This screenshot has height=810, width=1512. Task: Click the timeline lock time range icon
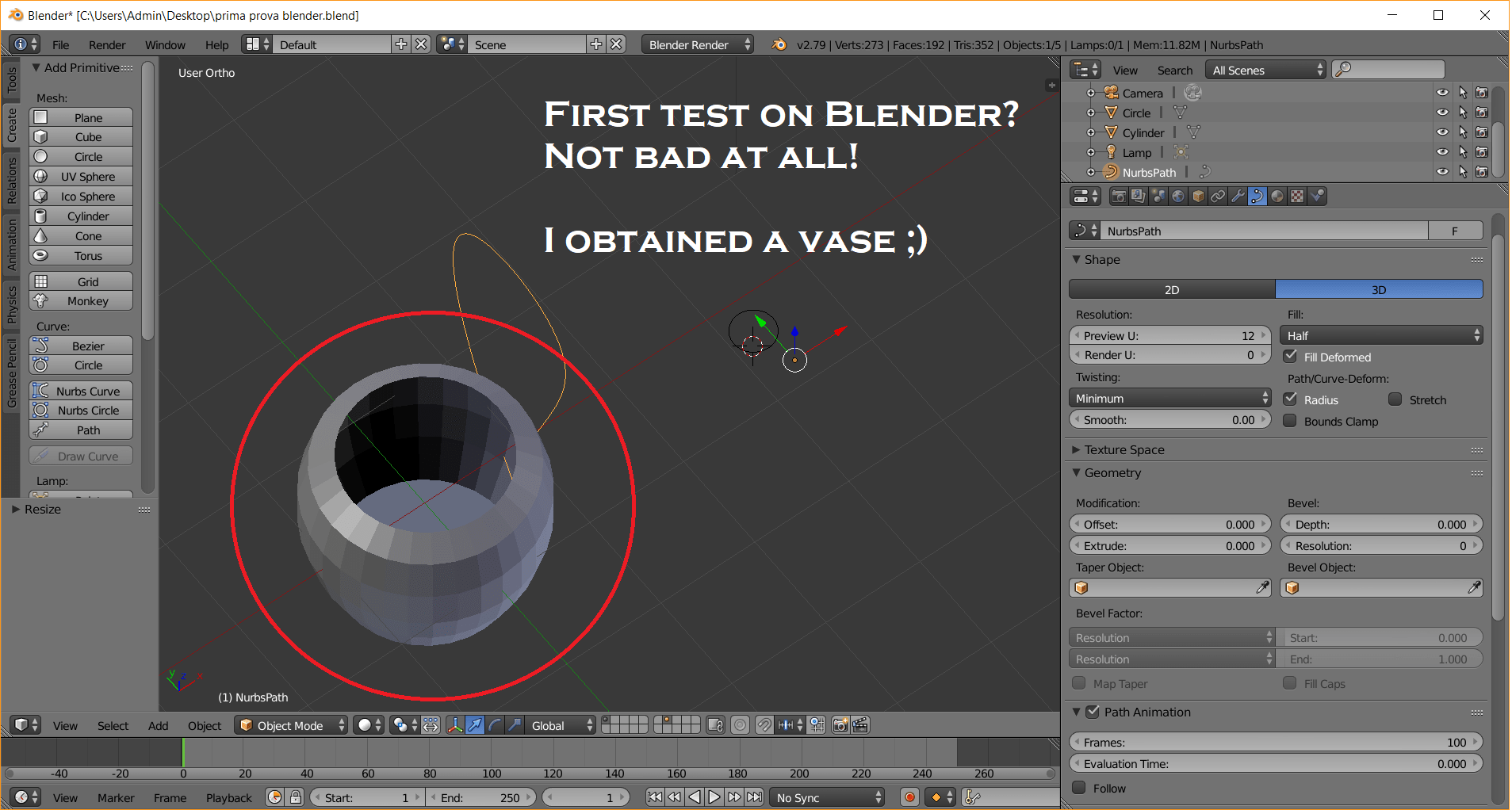tap(296, 797)
